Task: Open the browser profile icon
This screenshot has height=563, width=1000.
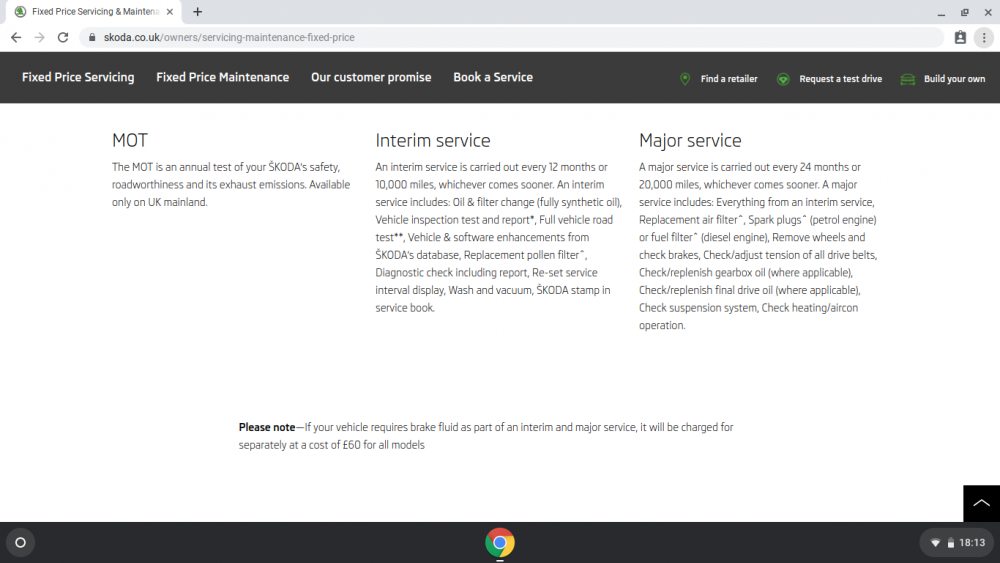Action: click(x=960, y=38)
